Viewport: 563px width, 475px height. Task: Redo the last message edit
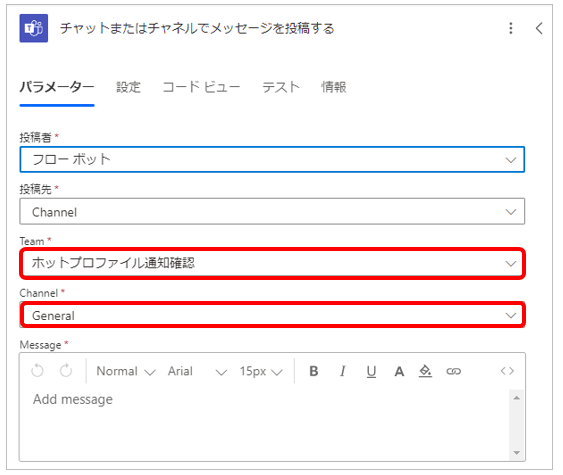tap(66, 371)
